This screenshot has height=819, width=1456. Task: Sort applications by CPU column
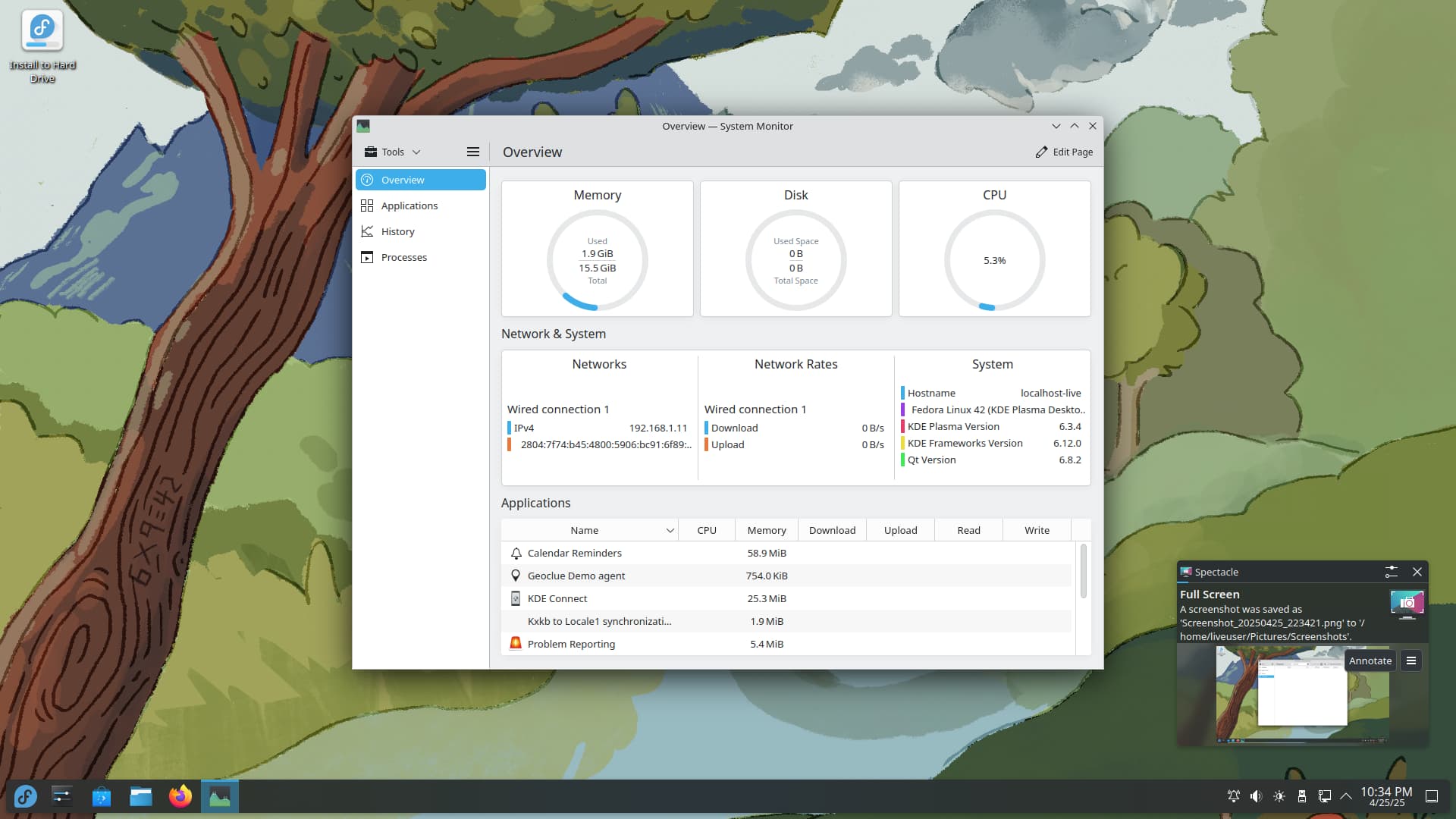click(x=707, y=530)
